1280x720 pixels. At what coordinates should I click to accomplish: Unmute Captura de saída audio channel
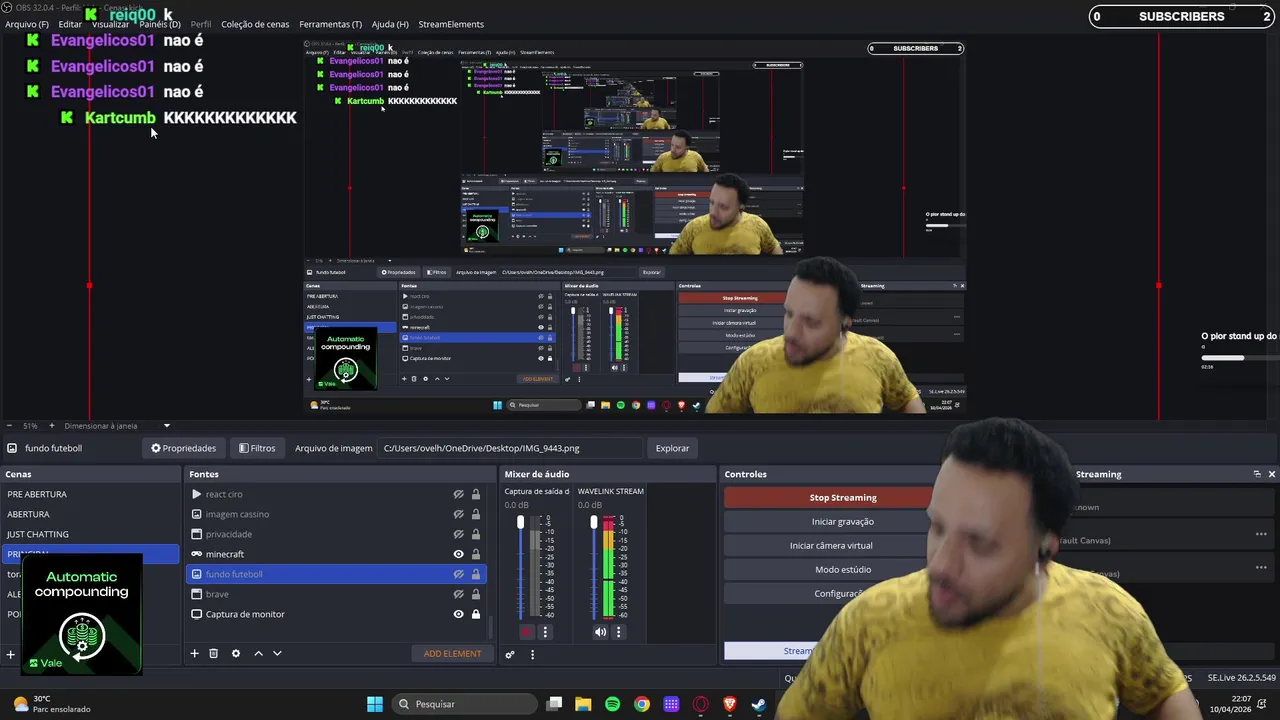pyautogui.click(x=527, y=632)
